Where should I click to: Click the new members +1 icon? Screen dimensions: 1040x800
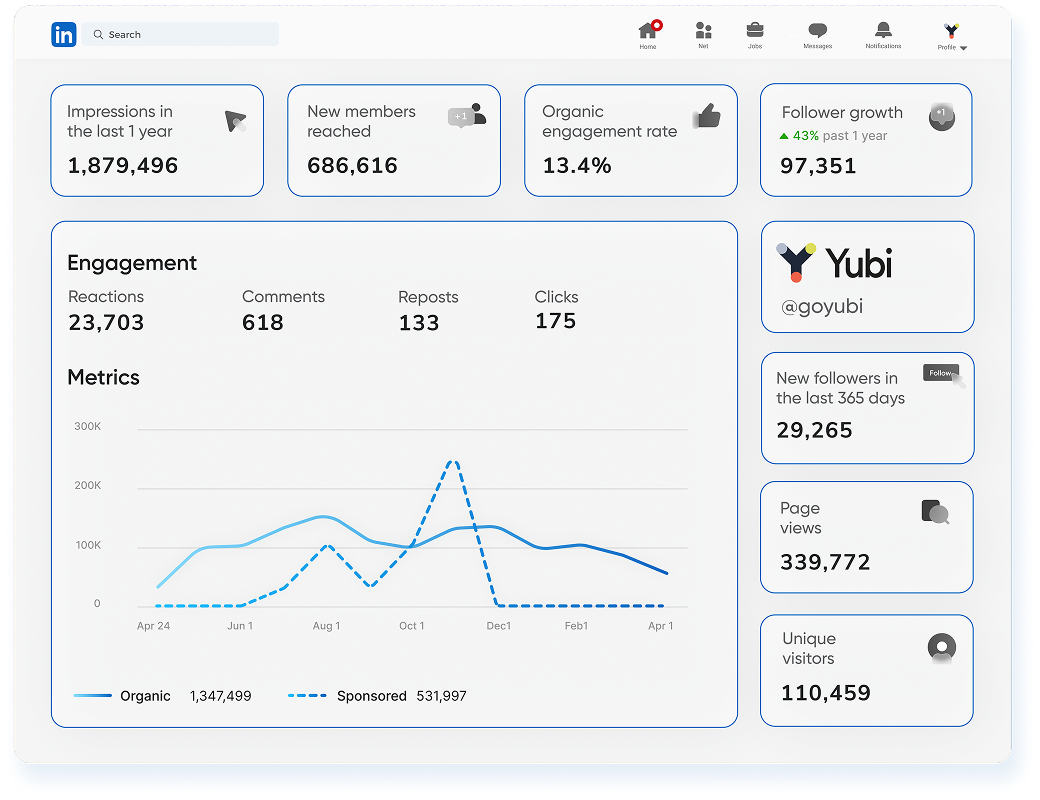(x=467, y=116)
